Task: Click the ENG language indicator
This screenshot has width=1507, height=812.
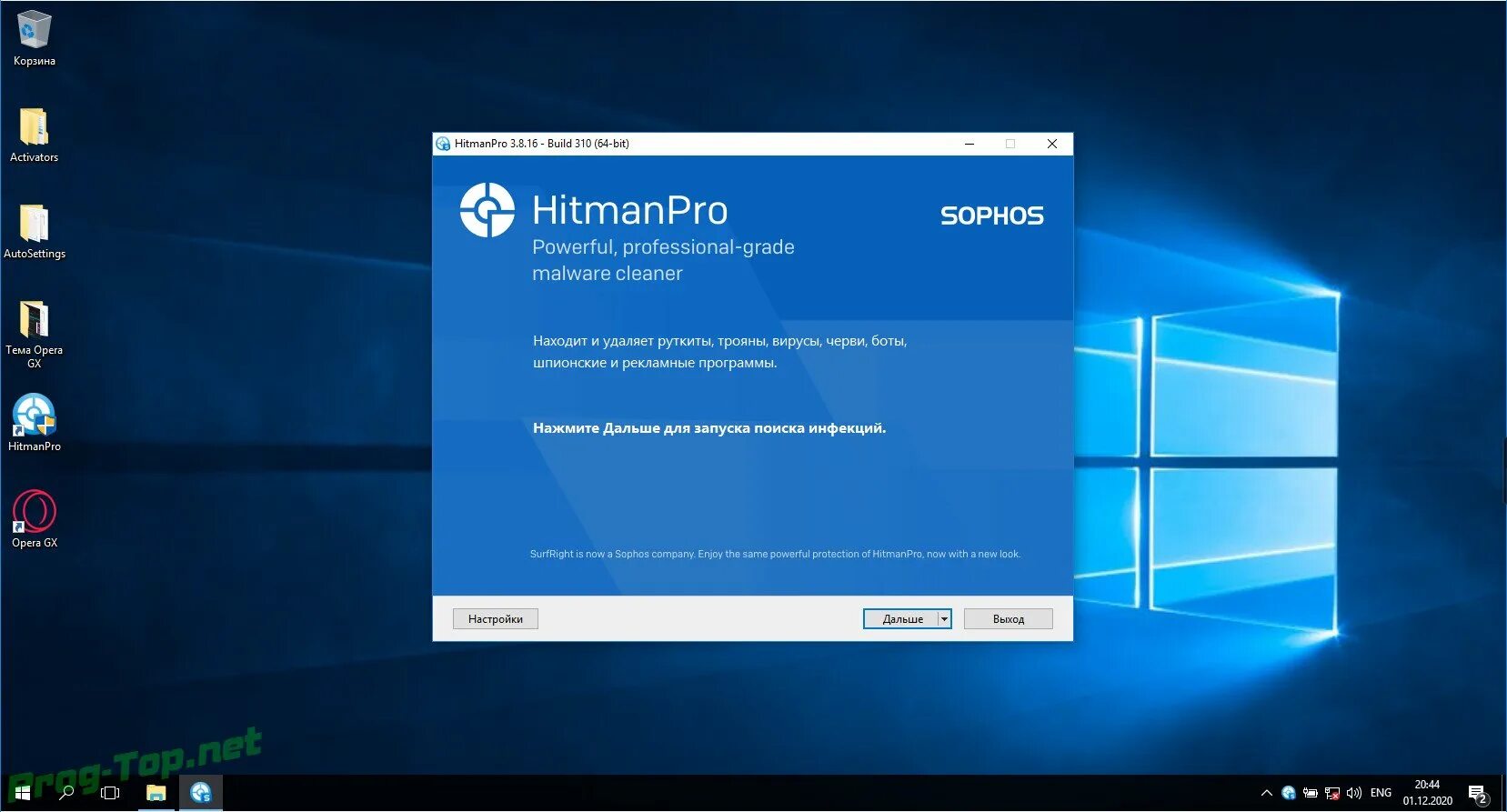Action: [1381, 793]
